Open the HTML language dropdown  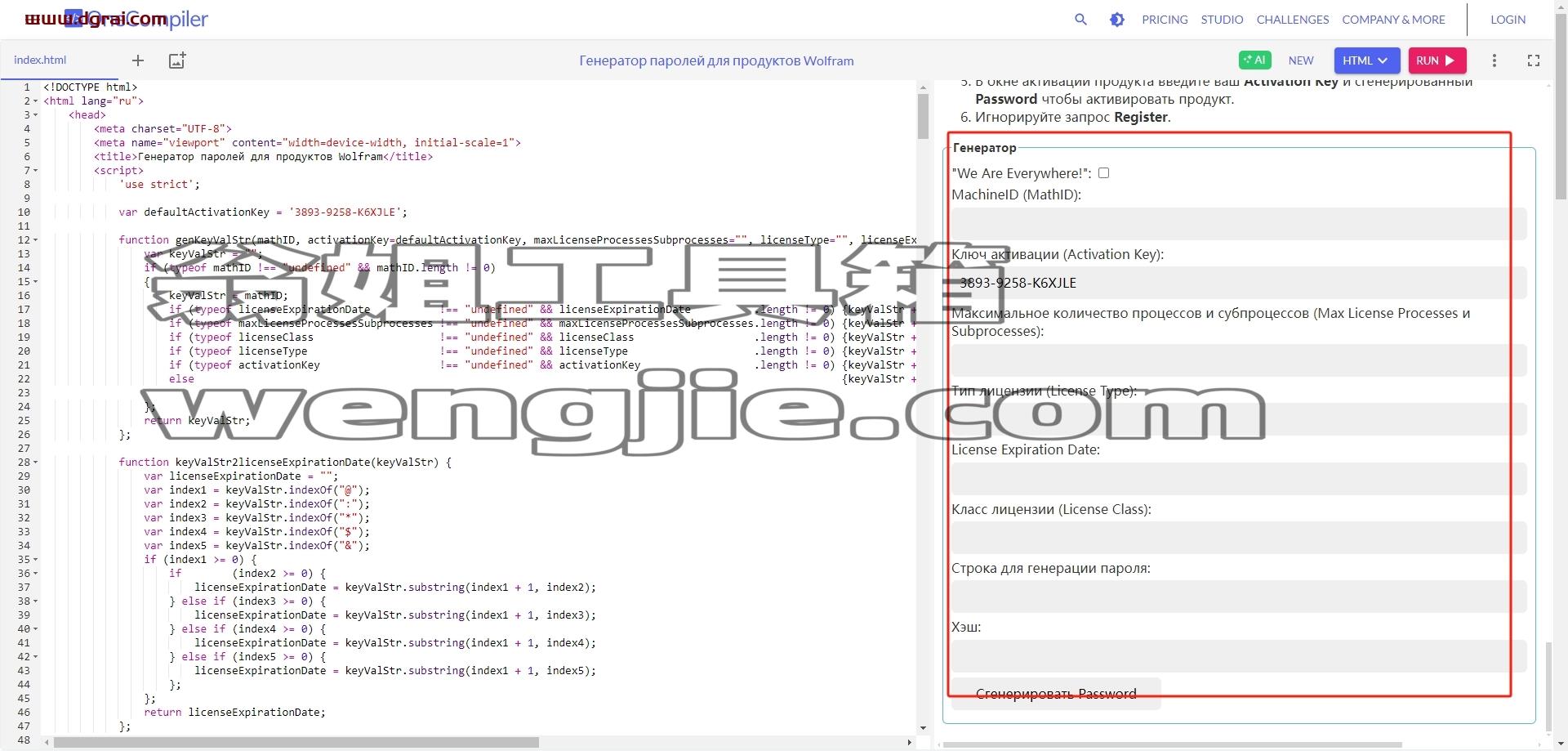coord(1366,60)
